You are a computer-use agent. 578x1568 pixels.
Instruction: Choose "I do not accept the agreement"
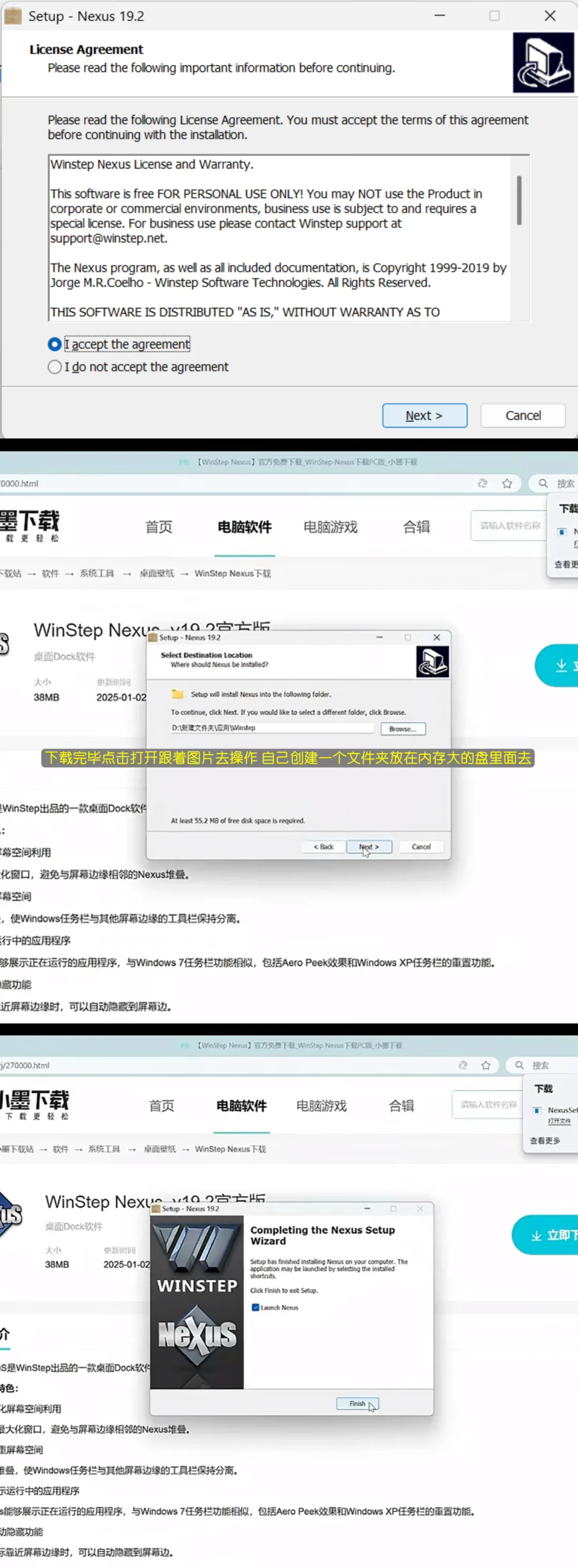point(54,367)
